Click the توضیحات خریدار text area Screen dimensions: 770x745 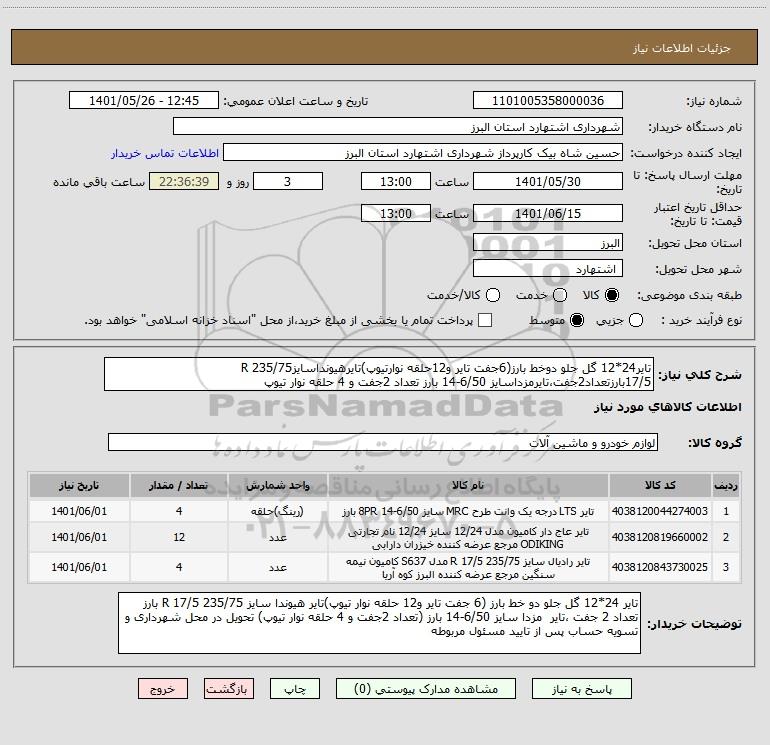(x=379, y=623)
